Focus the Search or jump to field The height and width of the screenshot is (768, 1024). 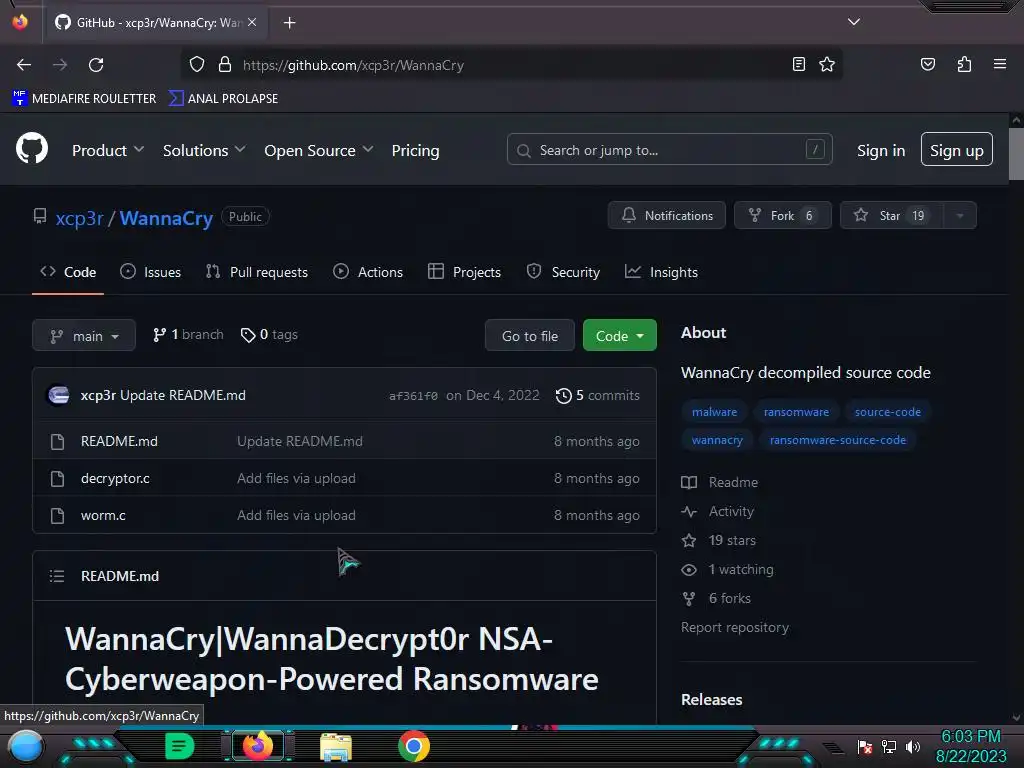(669, 150)
